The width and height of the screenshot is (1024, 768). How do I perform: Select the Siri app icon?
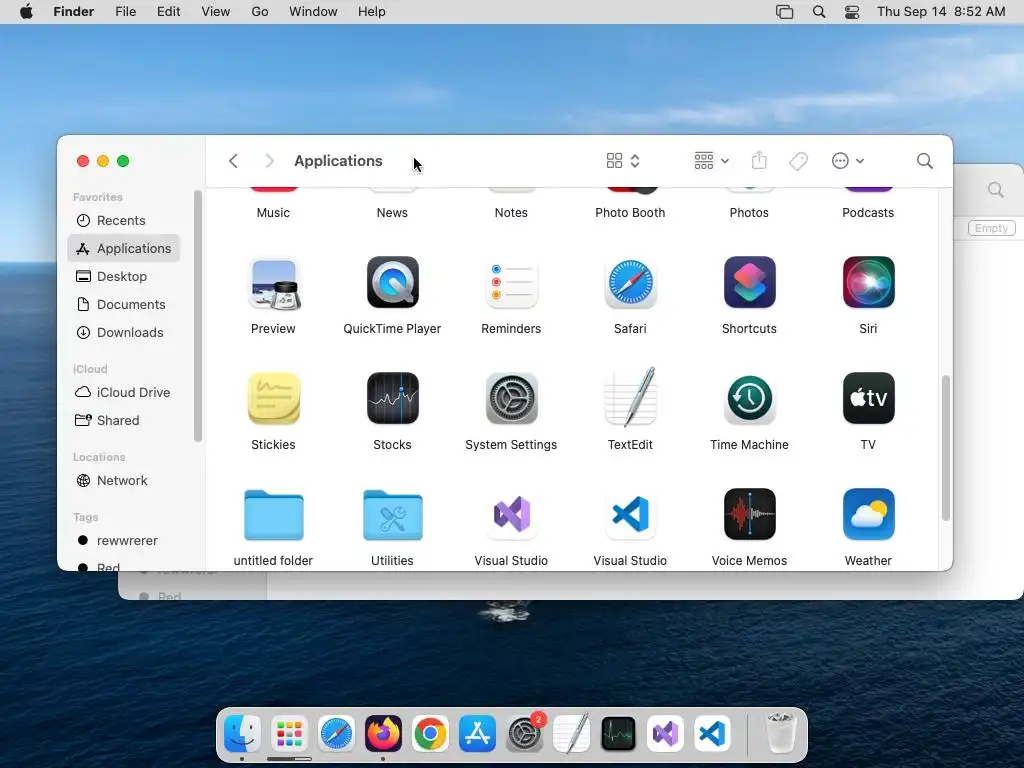[x=868, y=283]
